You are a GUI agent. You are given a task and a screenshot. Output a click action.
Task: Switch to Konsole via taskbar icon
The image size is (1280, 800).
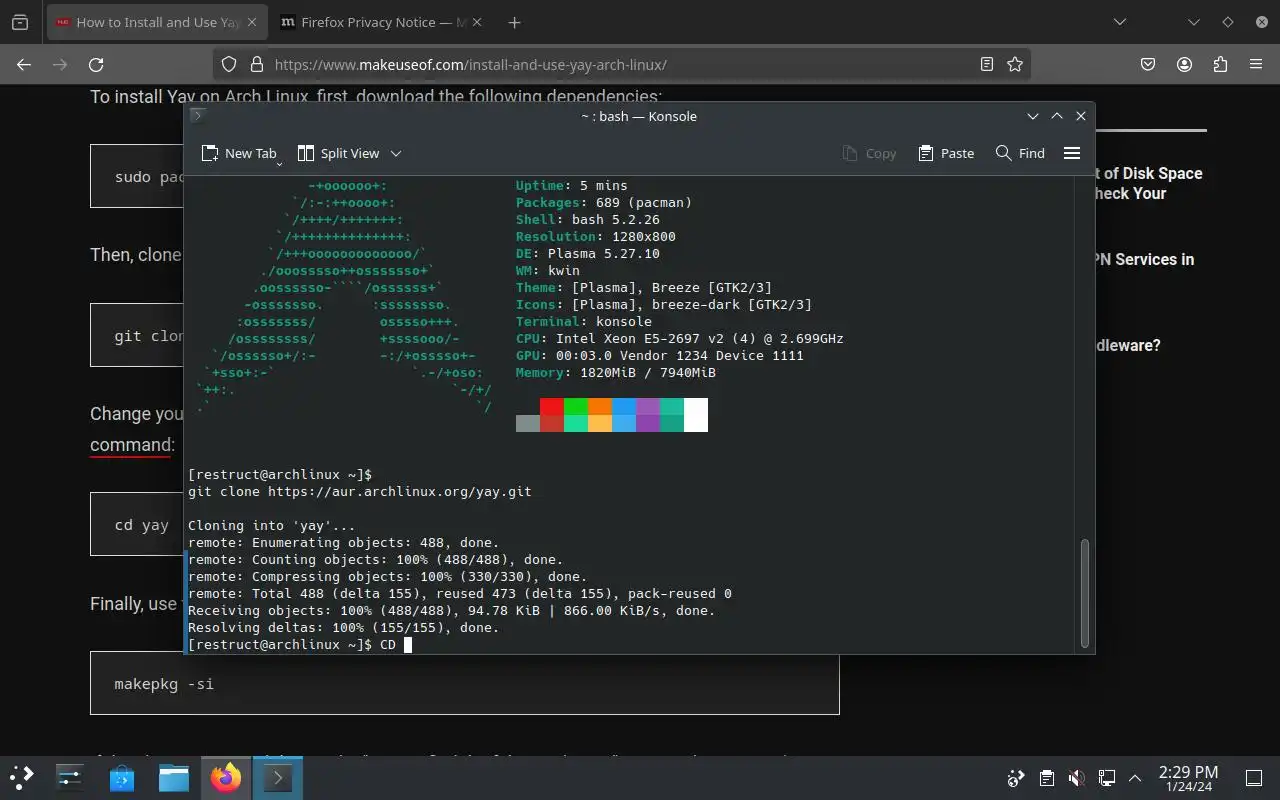coord(277,777)
